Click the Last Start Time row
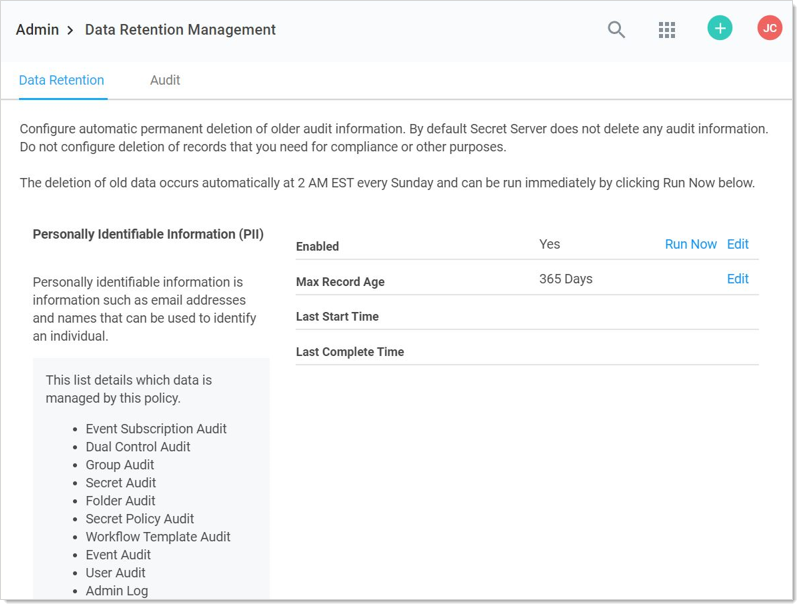 (x=337, y=317)
